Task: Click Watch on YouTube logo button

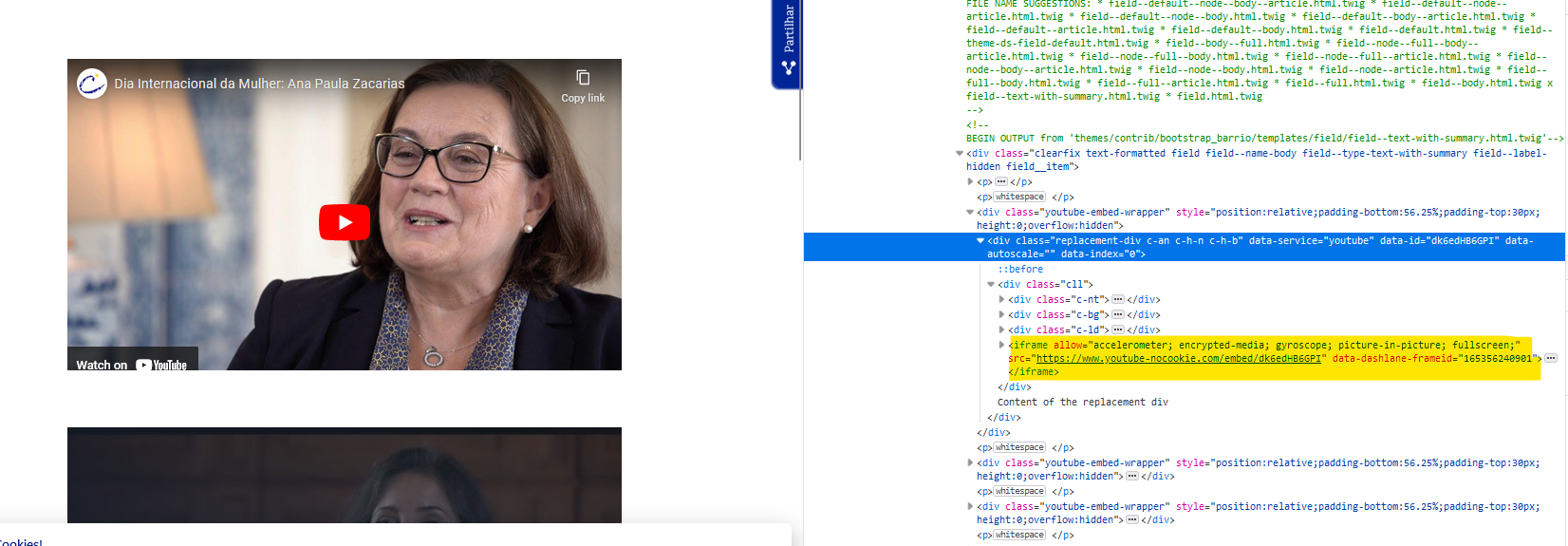Action: click(132, 365)
